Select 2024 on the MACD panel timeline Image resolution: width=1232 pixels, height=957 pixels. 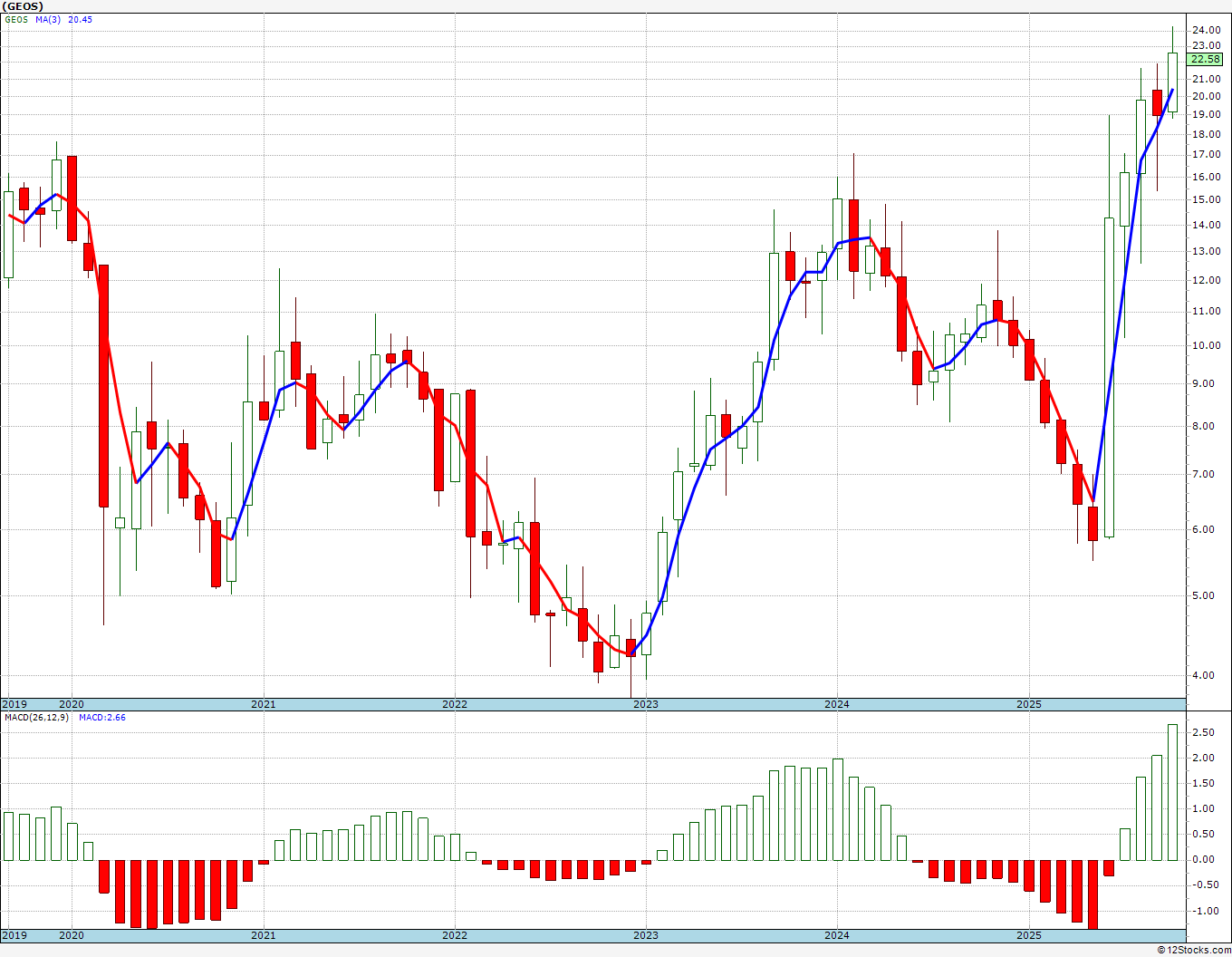pyautogui.click(x=837, y=935)
